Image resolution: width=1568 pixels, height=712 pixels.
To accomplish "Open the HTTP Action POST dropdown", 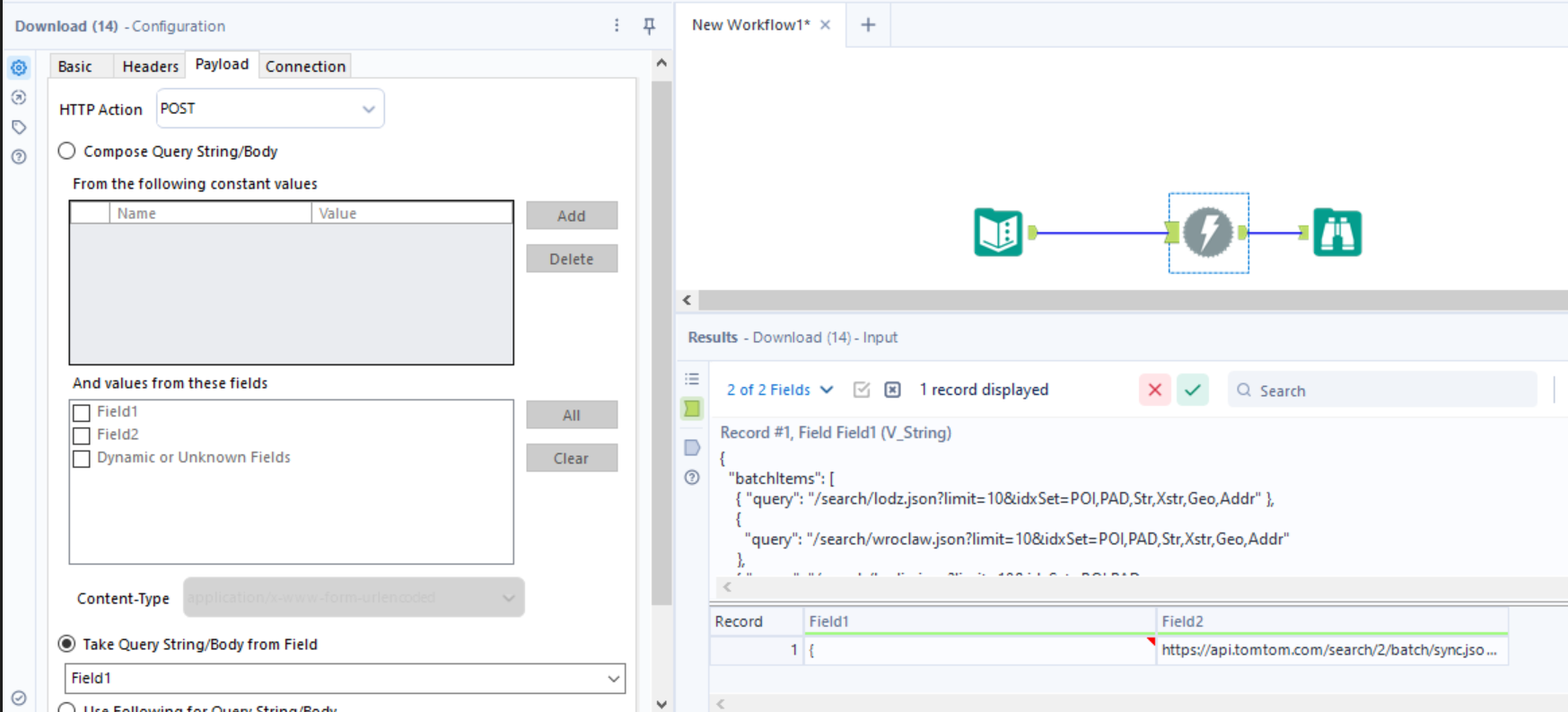I will point(270,109).
